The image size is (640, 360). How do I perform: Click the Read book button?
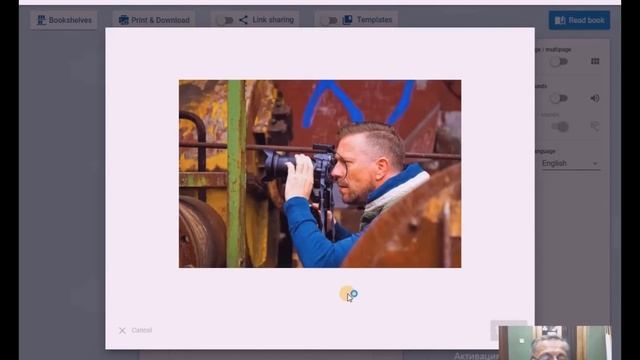tap(579, 20)
